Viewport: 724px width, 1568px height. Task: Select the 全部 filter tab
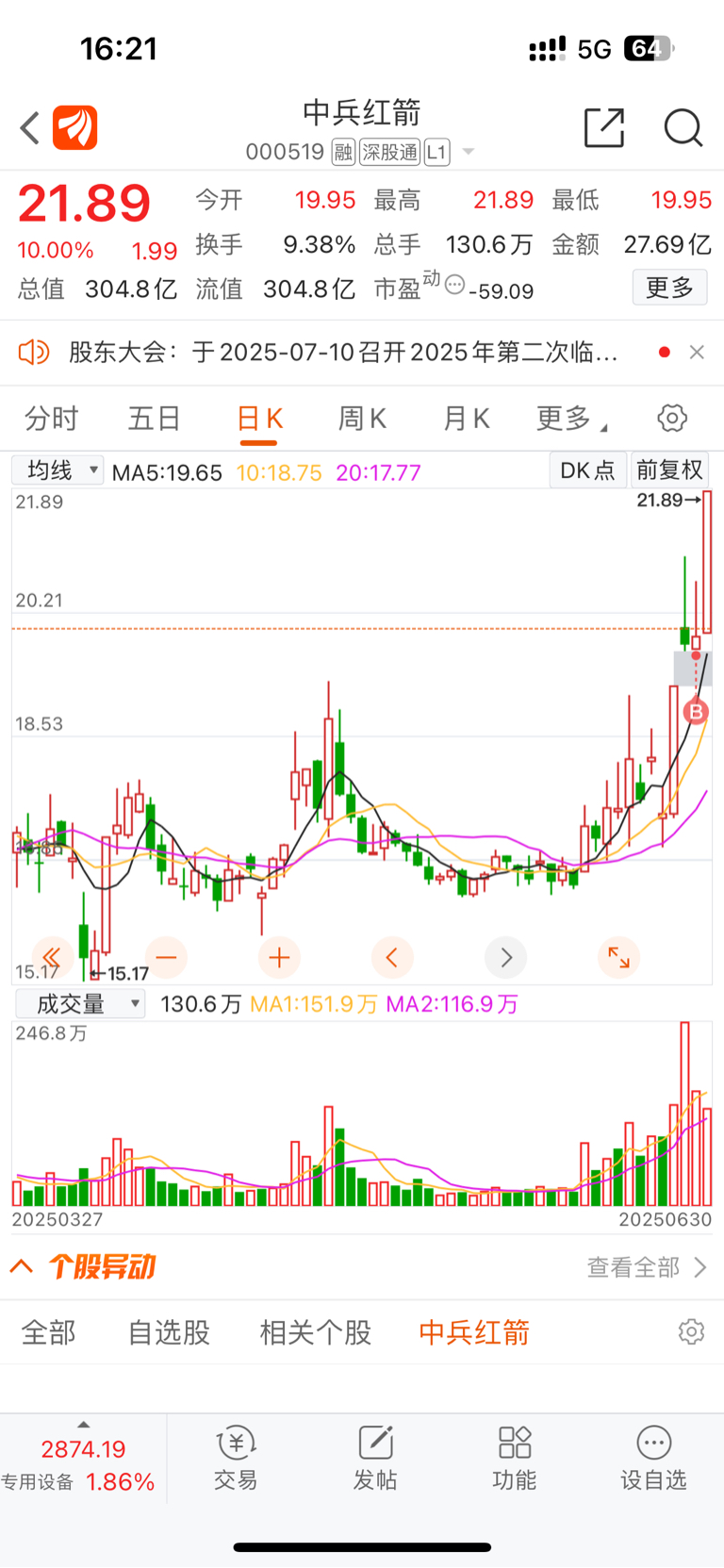point(49,1332)
